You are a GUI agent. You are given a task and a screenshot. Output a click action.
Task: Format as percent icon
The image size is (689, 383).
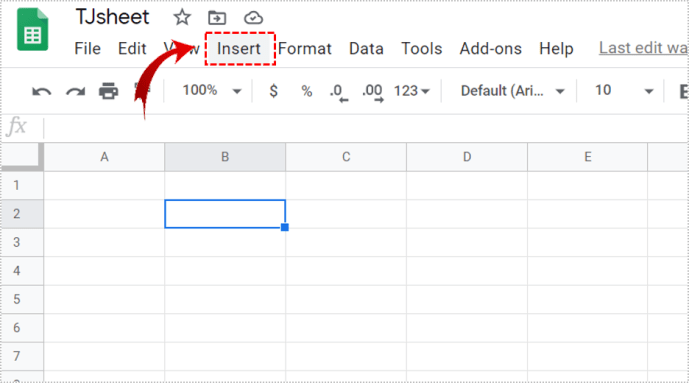click(x=307, y=91)
